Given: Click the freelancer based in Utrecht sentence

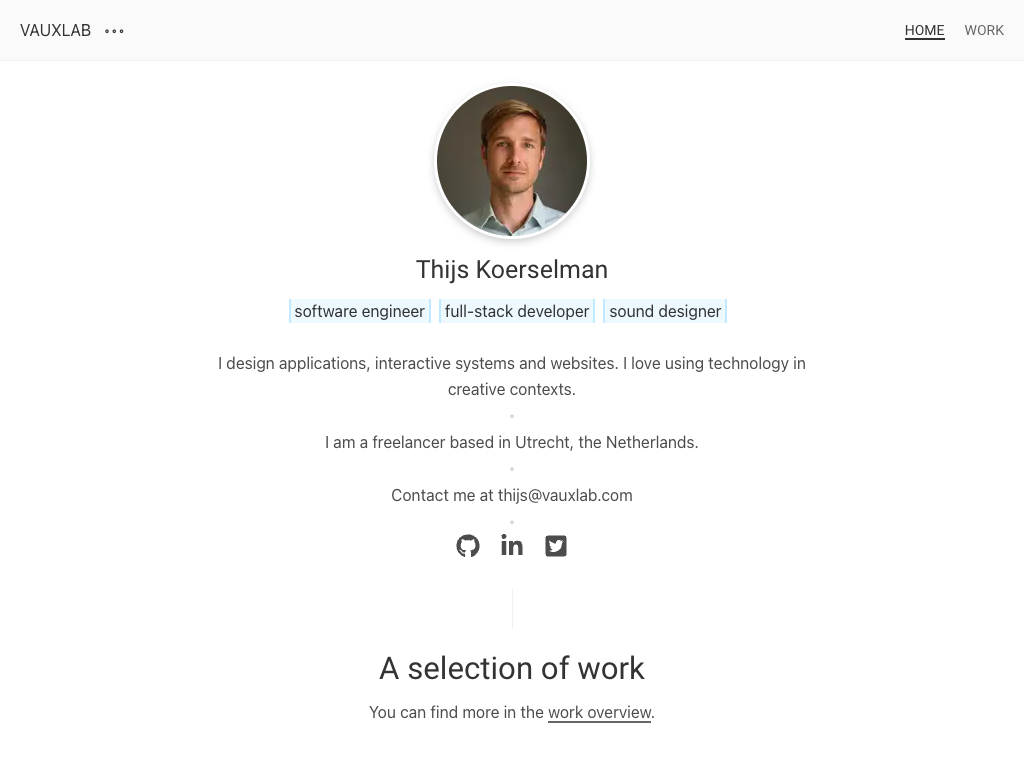Looking at the screenshot, I should tap(512, 442).
